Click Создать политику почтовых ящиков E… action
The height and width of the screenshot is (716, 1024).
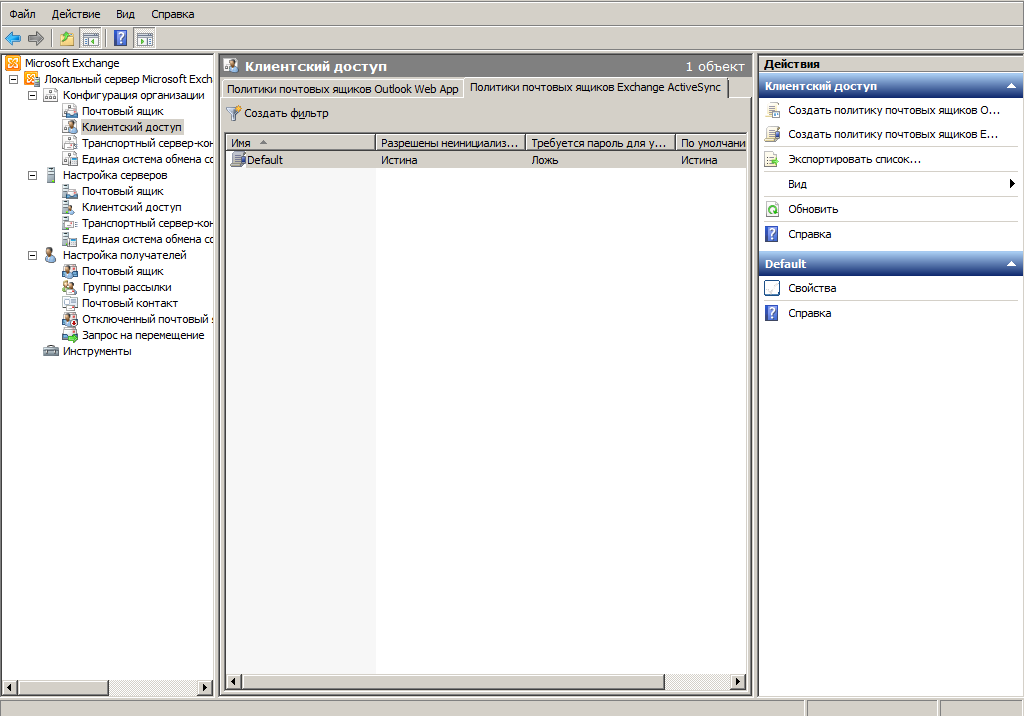(x=893, y=135)
